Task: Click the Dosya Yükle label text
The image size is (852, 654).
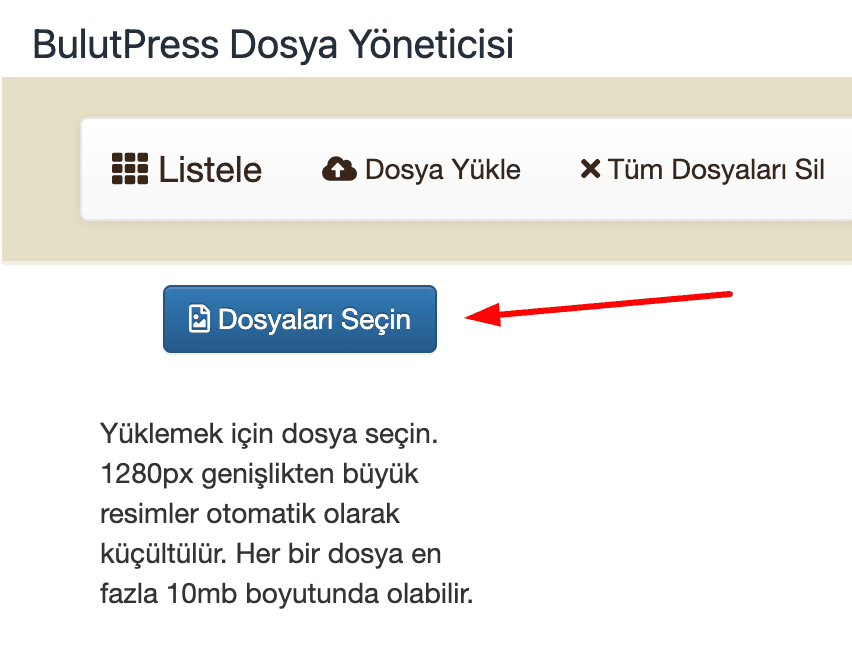Action: [445, 170]
